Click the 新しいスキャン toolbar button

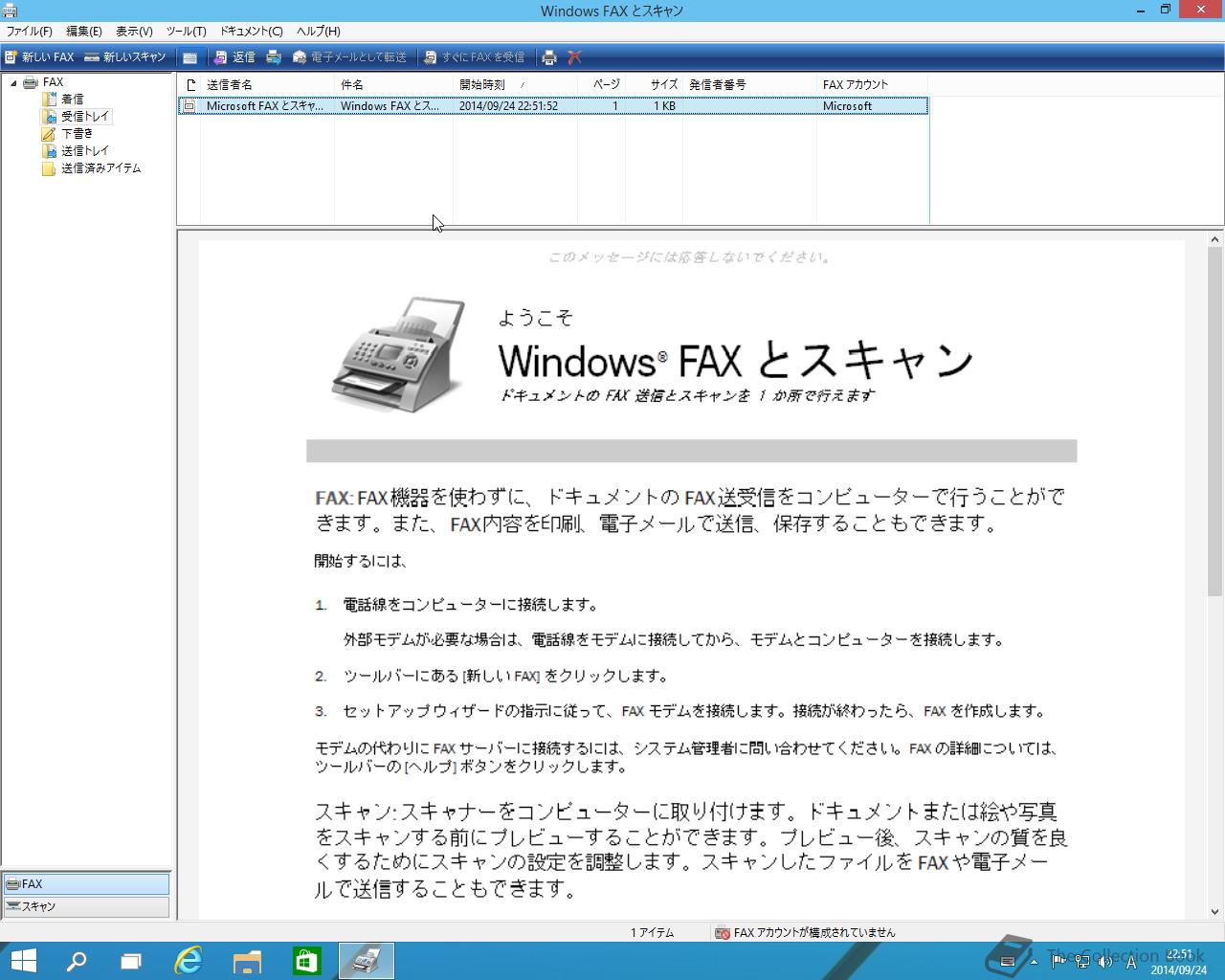[125, 57]
